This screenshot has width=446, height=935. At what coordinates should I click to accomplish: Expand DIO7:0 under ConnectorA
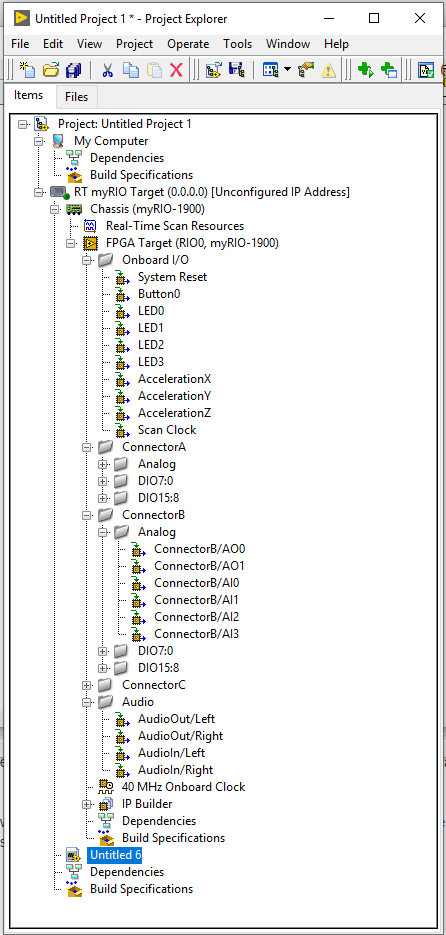103,481
